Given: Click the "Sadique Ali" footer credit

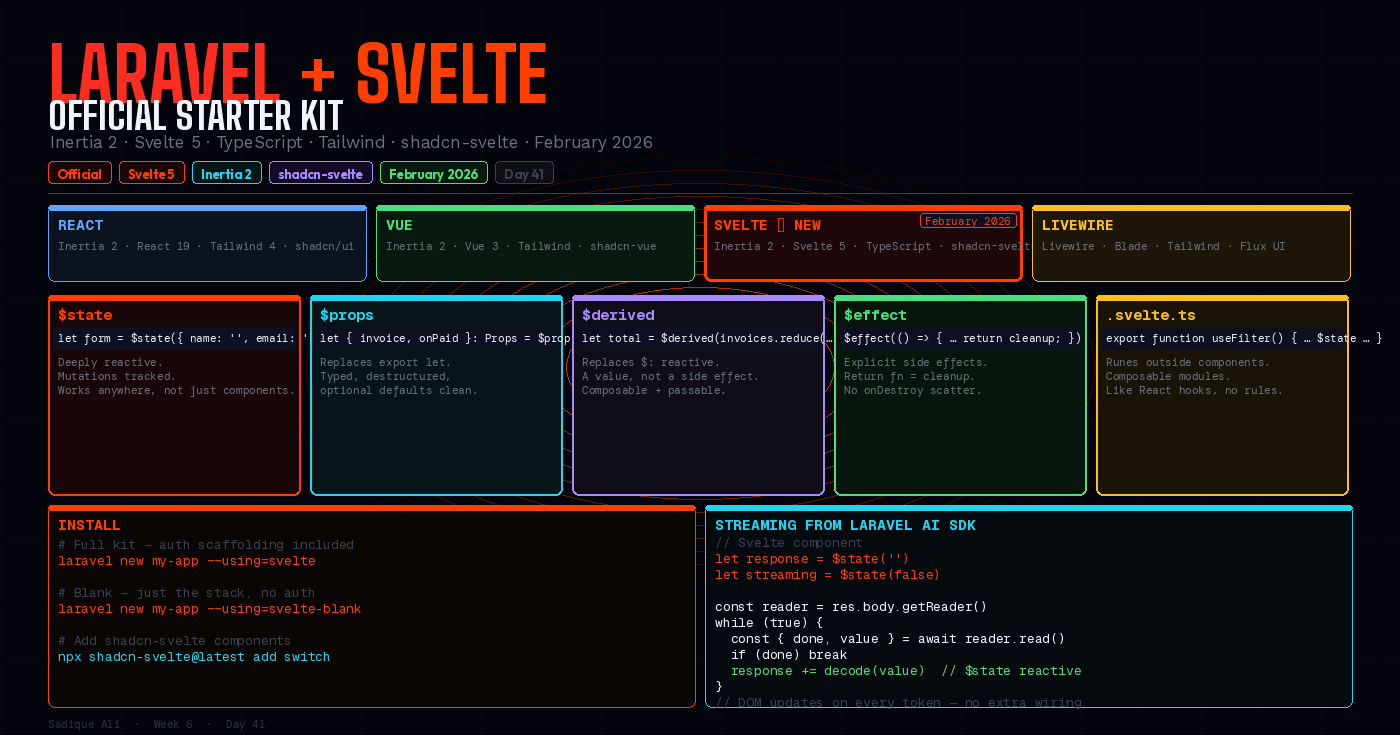Looking at the screenshot, I should (84, 723).
